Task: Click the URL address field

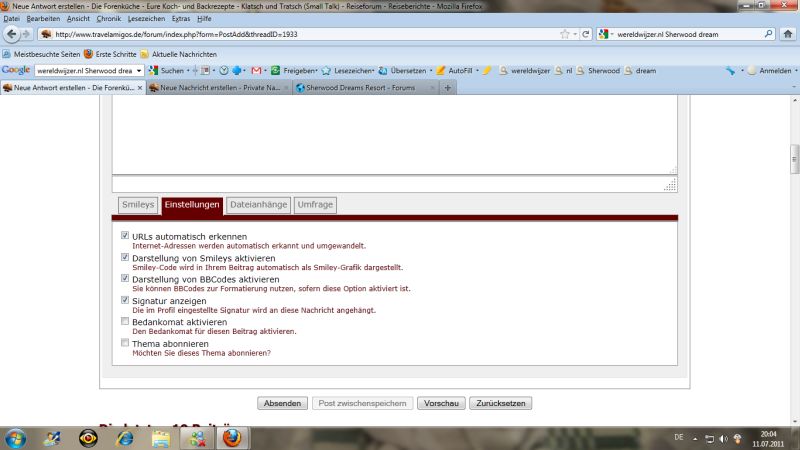Action: (x=300, y=34)
